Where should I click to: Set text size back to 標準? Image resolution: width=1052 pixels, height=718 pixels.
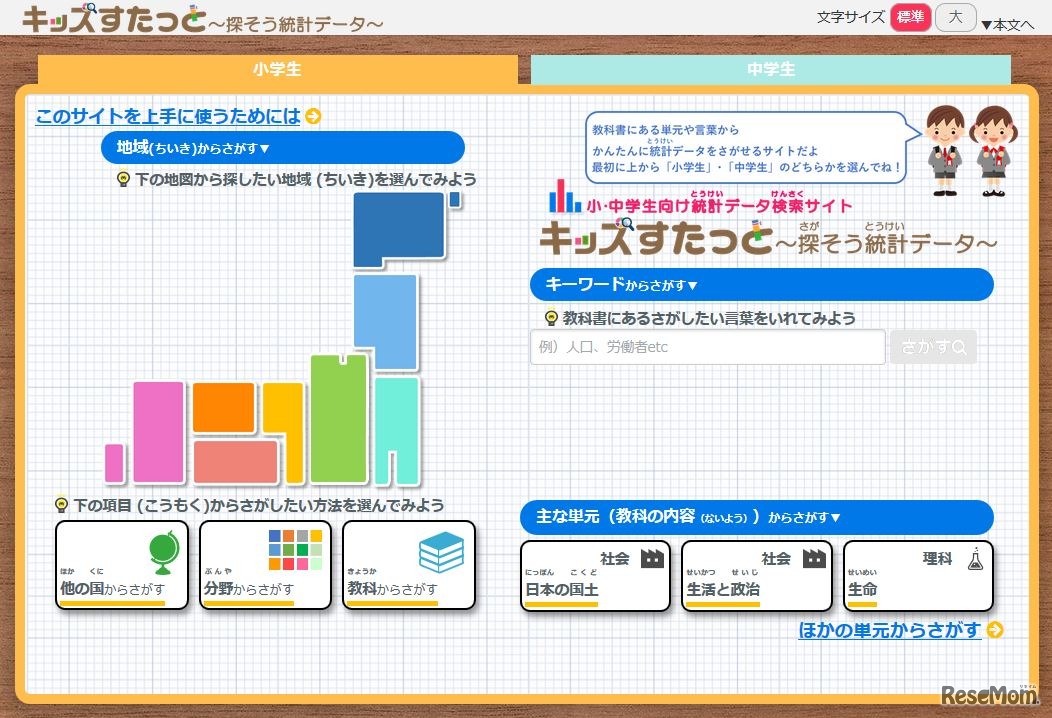[910, 17]
